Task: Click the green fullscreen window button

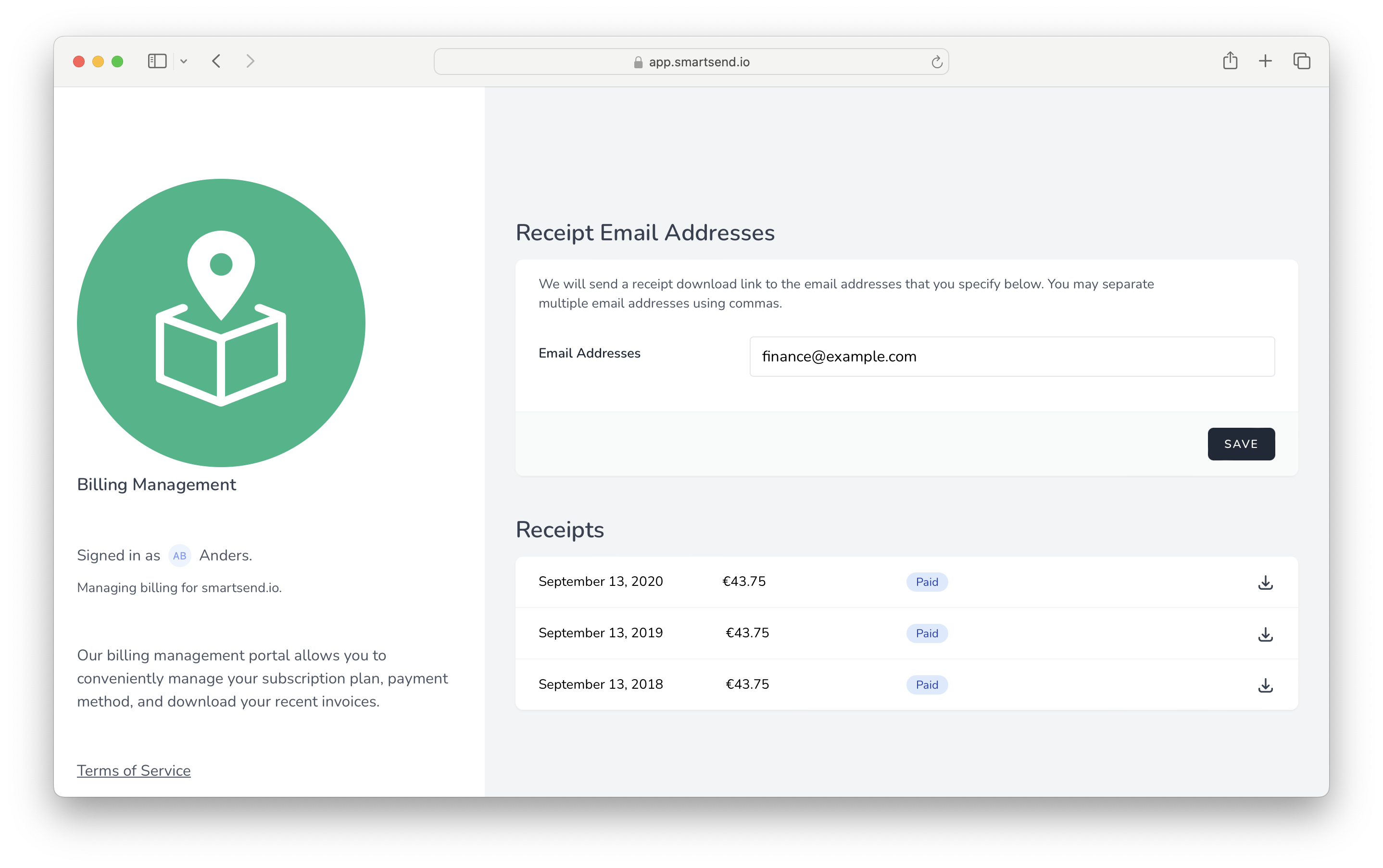Action: 117,62
